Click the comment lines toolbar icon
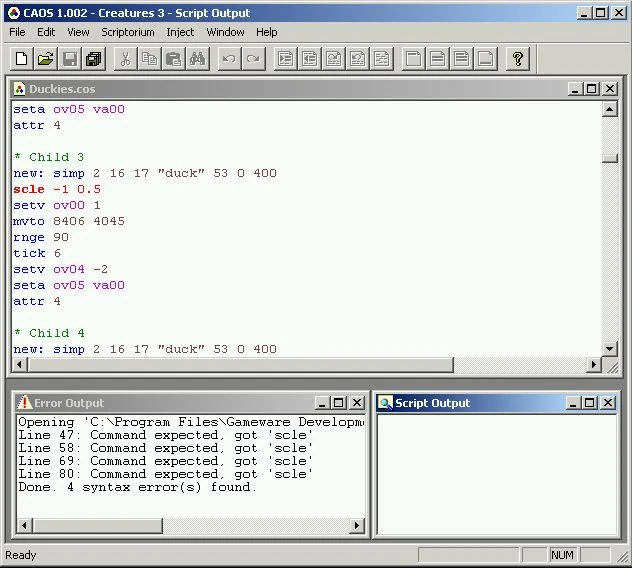The height and width of the screenshot is (568, 632). [333, 59]
